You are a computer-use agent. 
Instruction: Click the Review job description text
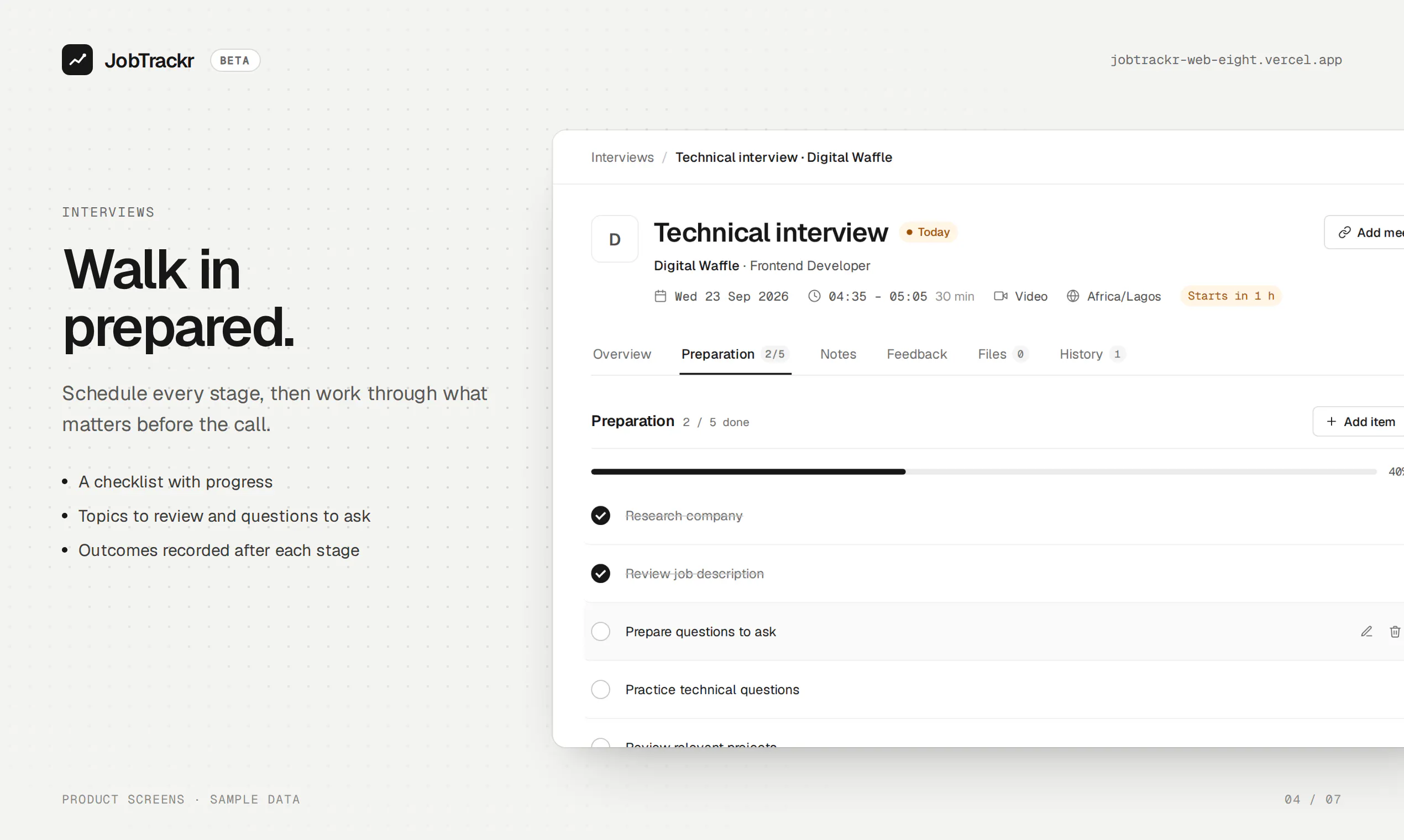(695, 574)
